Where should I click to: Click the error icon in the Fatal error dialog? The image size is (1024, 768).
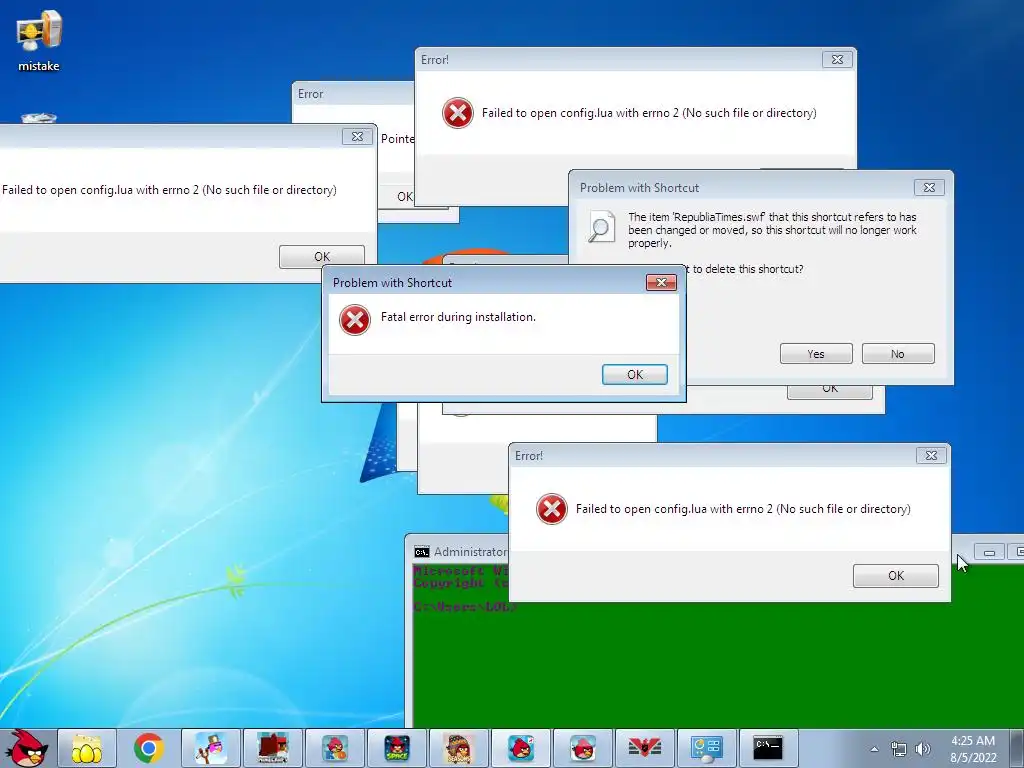click(355, 320)
